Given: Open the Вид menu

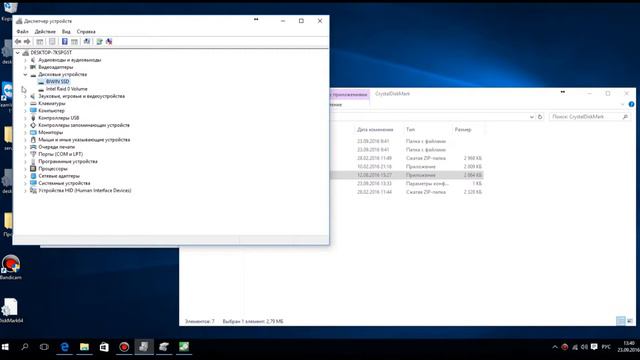Looking at the screenshot, I should [66, 31].
